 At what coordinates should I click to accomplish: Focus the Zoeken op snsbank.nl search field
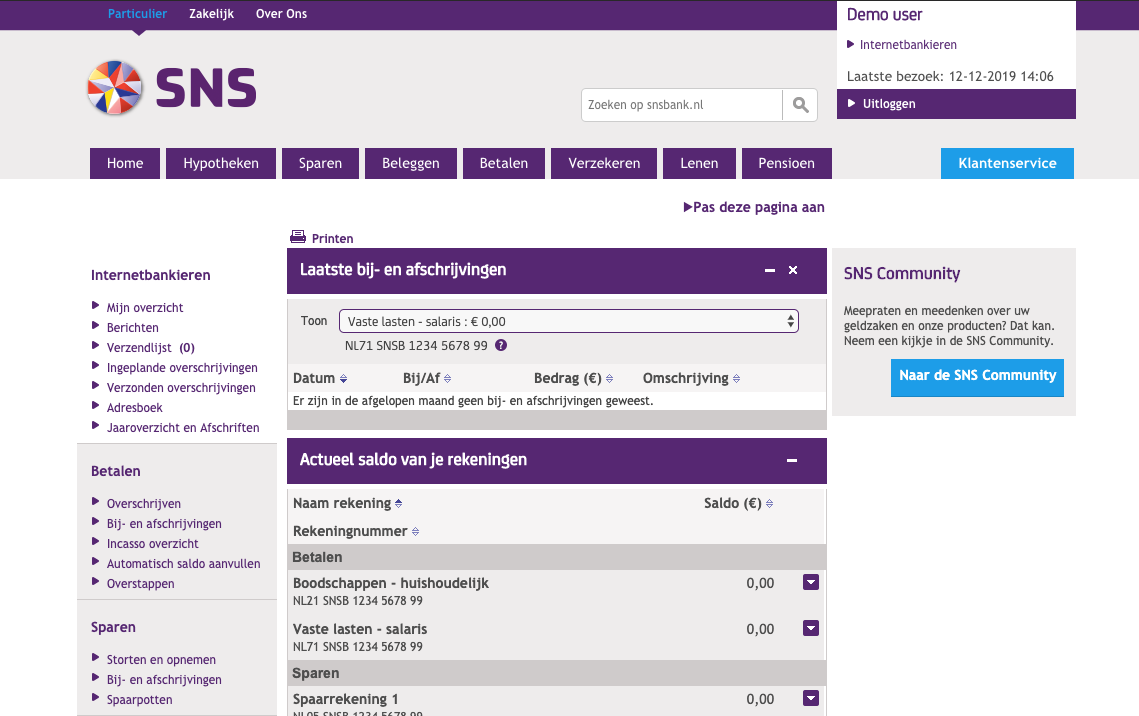pos(681,105)
